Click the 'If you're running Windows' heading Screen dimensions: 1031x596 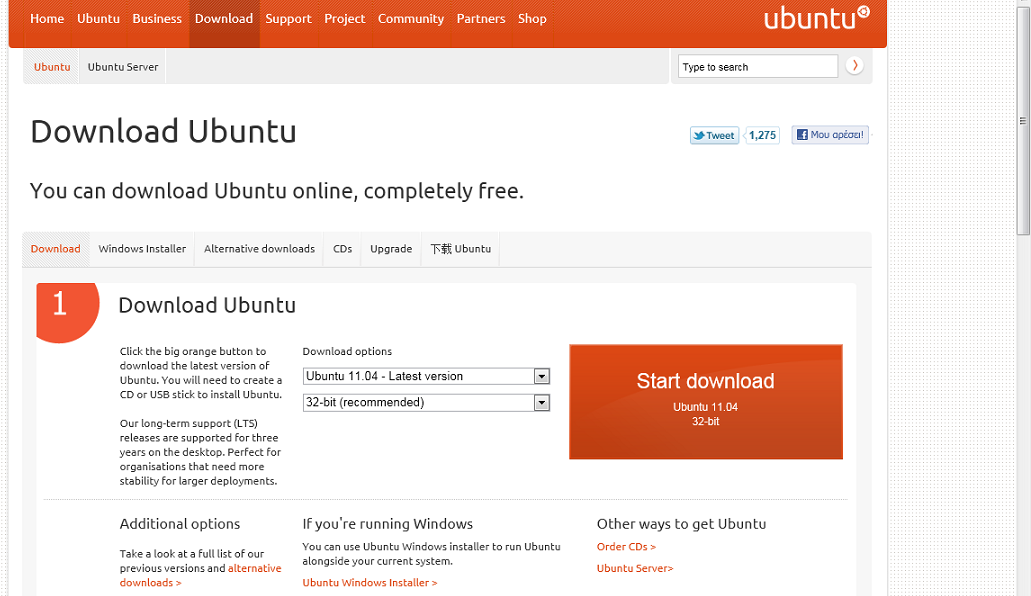click(x=387, y=524)
